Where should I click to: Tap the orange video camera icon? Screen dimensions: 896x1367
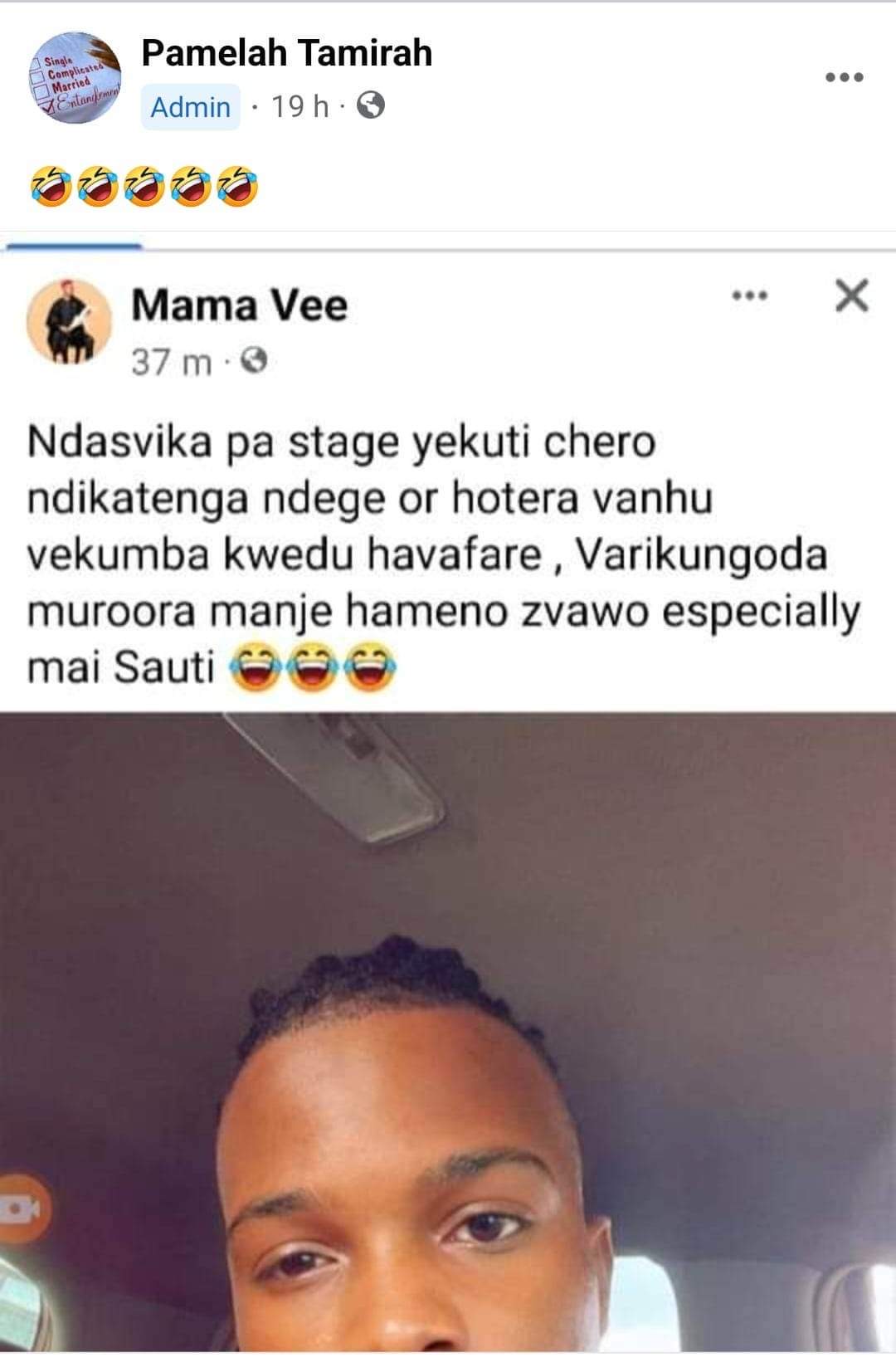[x=22, y=1208]
